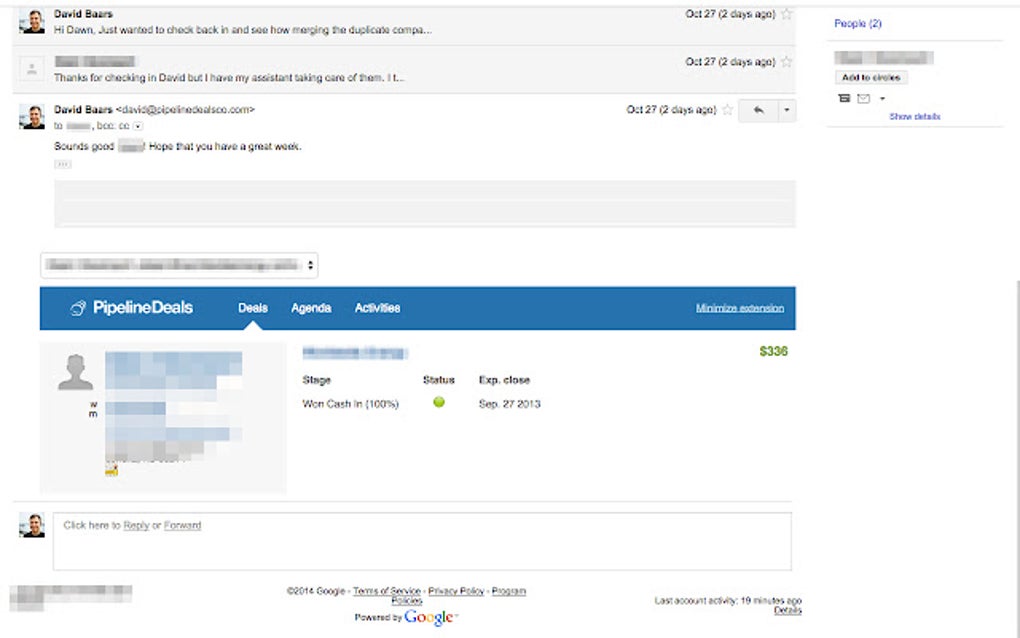Click Minimize extension link
The height and width of the screenshot is (638, 1020).
point(740,308)
